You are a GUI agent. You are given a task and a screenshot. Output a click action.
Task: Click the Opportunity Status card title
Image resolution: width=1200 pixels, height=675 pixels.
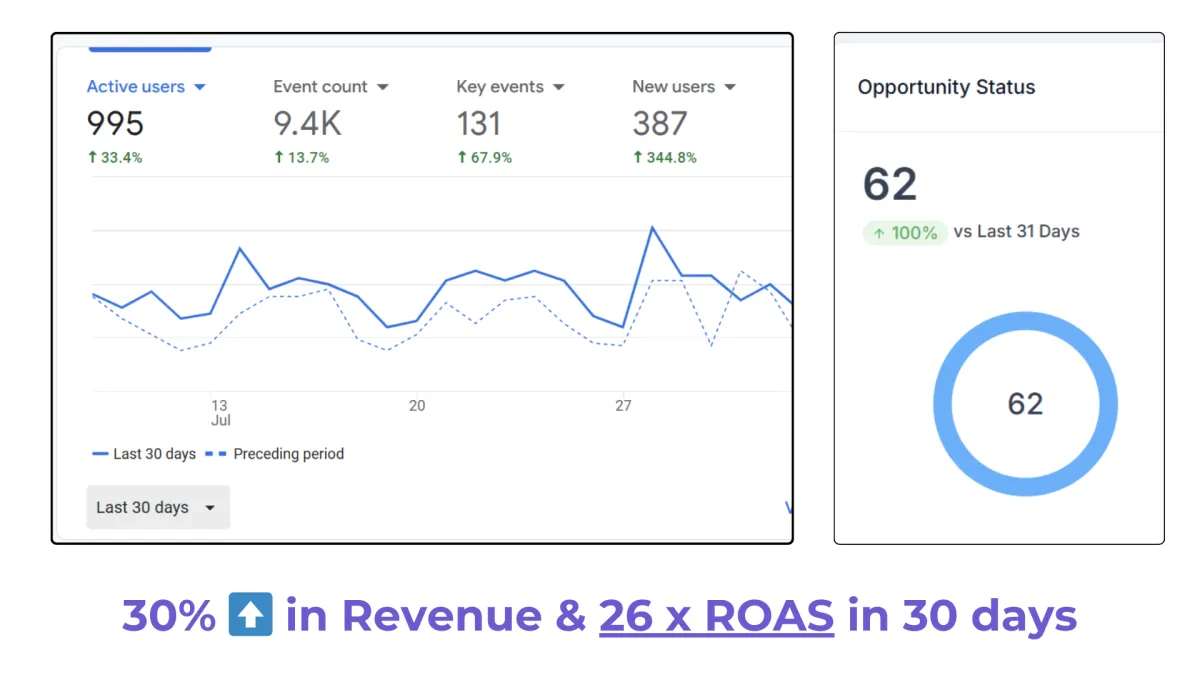pos(946,87)
